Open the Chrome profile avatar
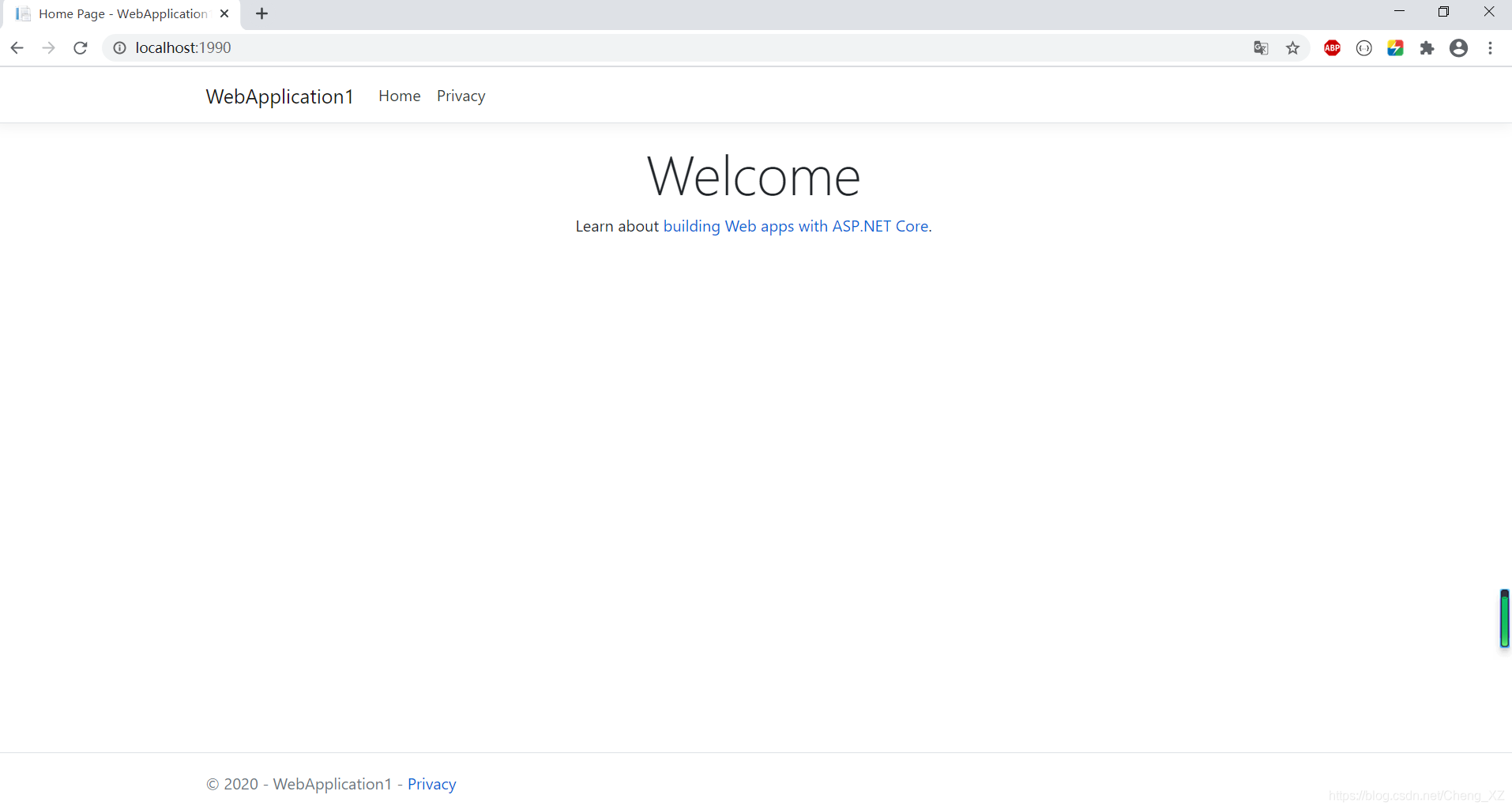 pos(1458,48)
